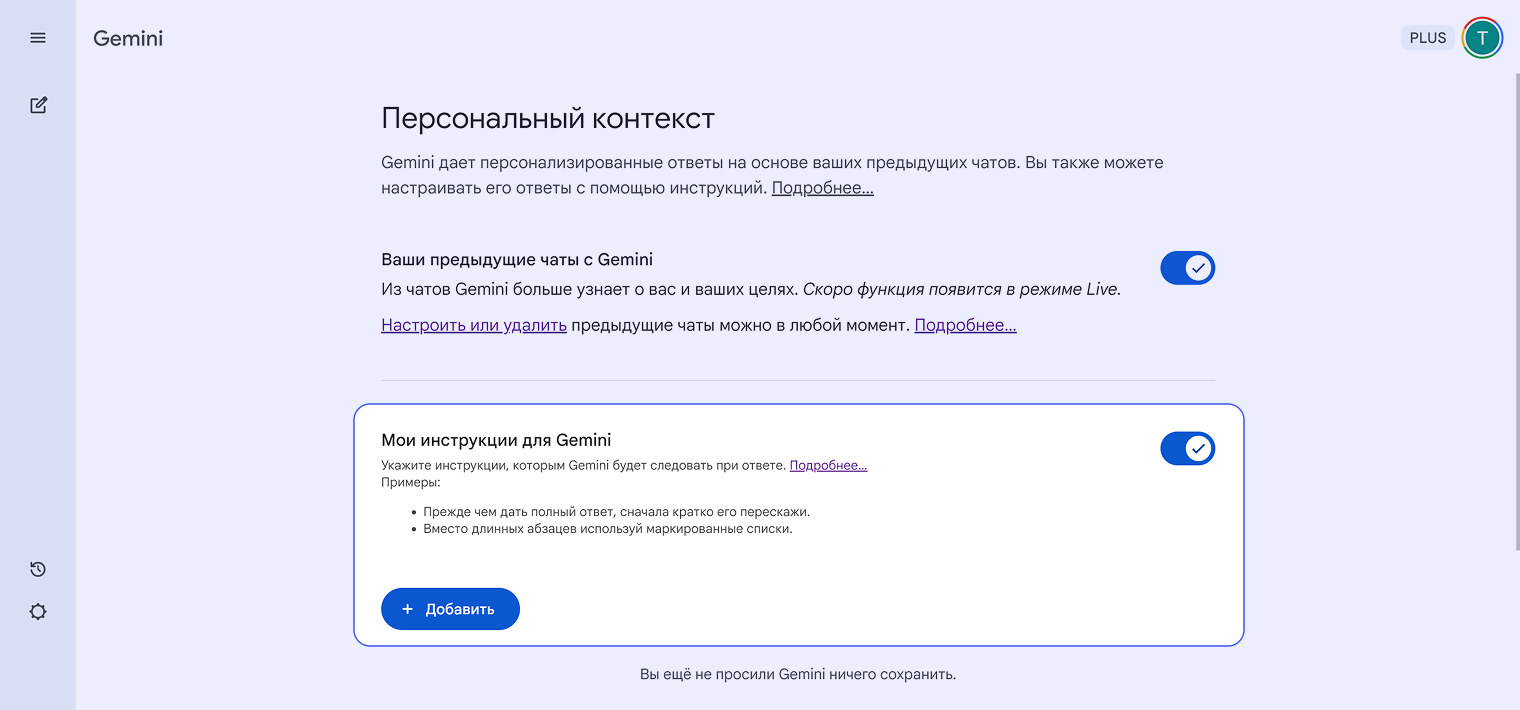The height and width of the screenshot is (710, 1520).
Task: Open the 'Подробнее...' link in the previous chats section
Action: [965, 325]
